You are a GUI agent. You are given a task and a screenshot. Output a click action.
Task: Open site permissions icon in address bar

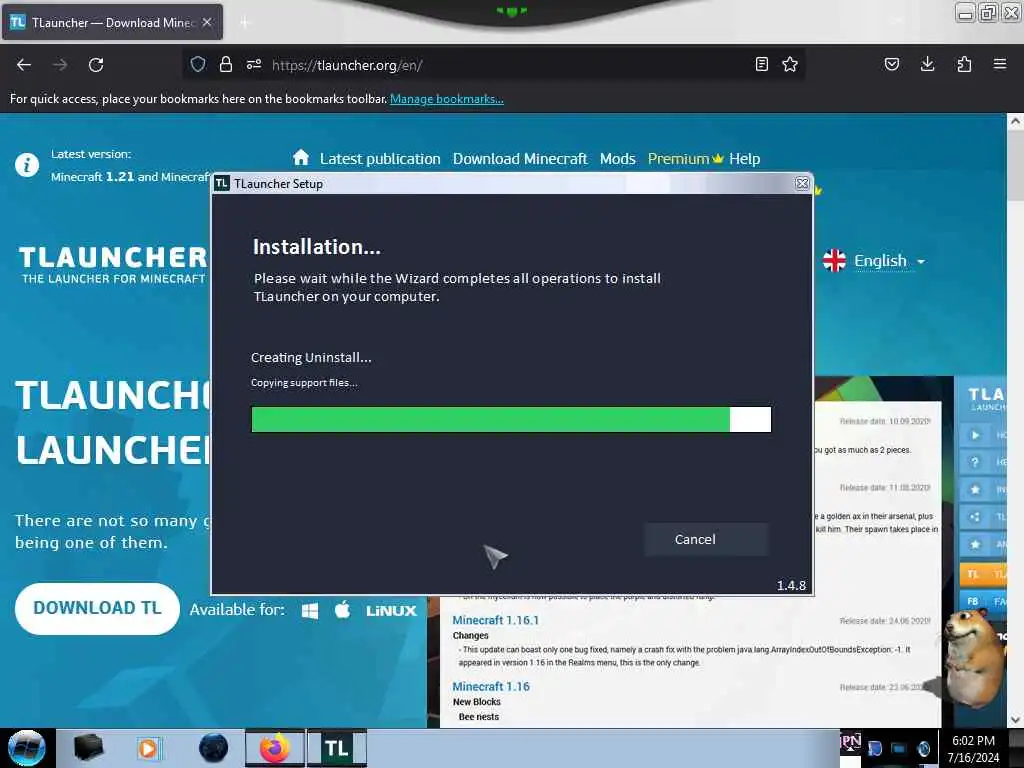coord(253,64)
